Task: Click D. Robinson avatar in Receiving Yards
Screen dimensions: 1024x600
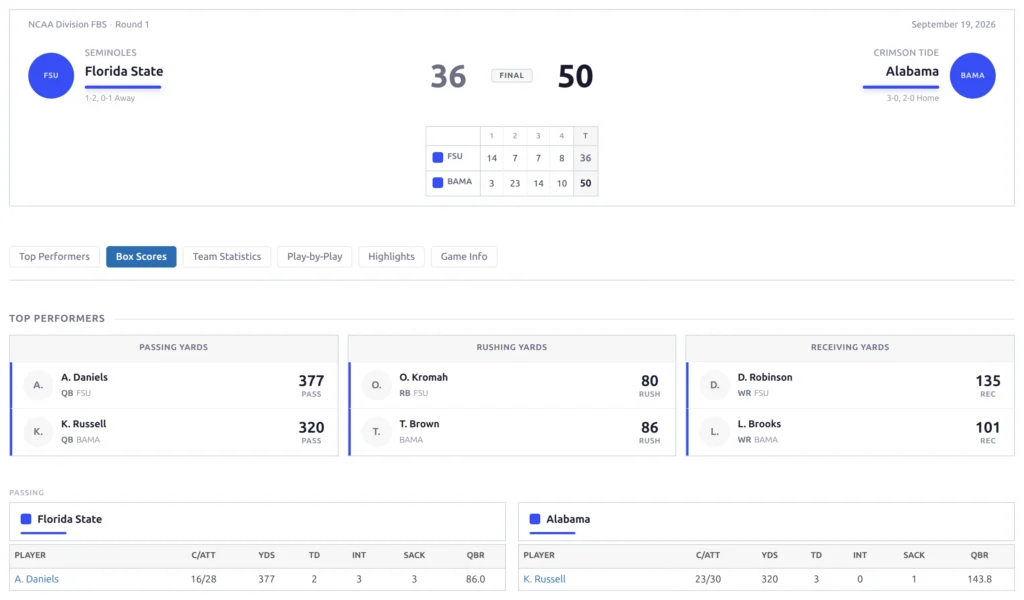Action: coord(714,385)
